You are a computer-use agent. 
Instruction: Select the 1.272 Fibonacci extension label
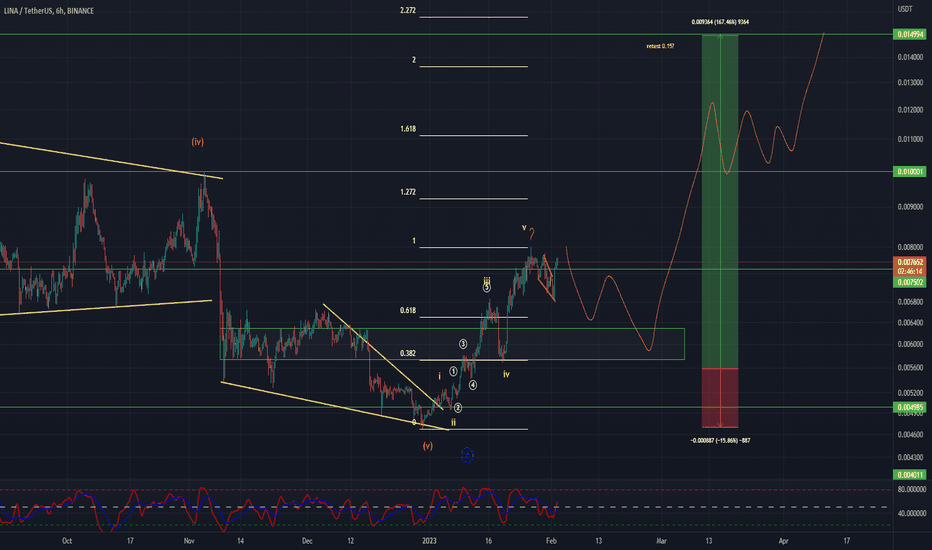click(x=408, y=192)
